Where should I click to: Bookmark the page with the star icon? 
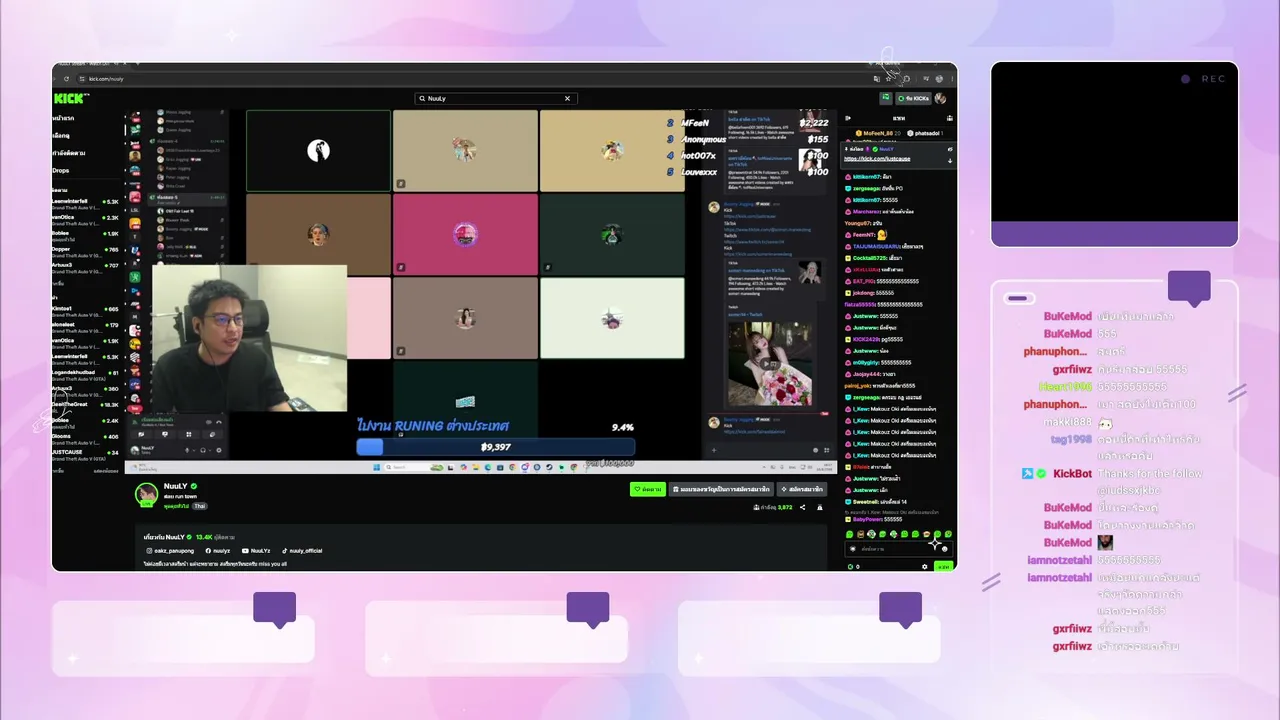tap(889, 79)
